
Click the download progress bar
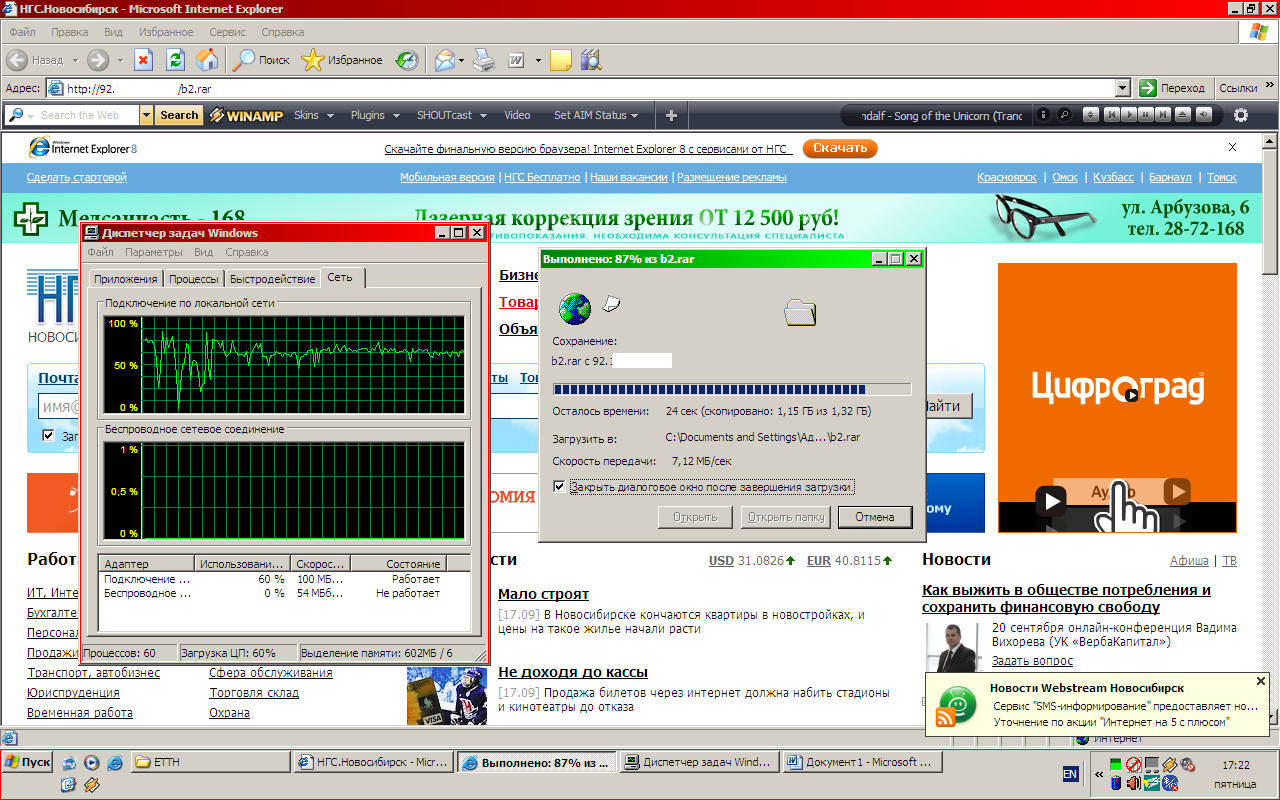click(732, 389)
